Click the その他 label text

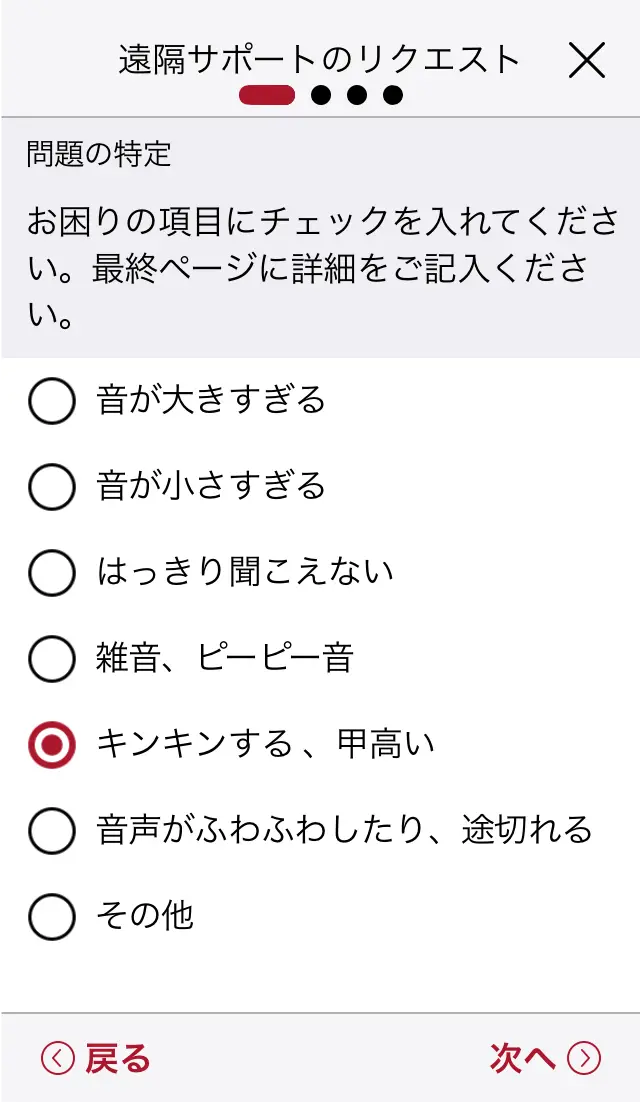coord(145,916)
